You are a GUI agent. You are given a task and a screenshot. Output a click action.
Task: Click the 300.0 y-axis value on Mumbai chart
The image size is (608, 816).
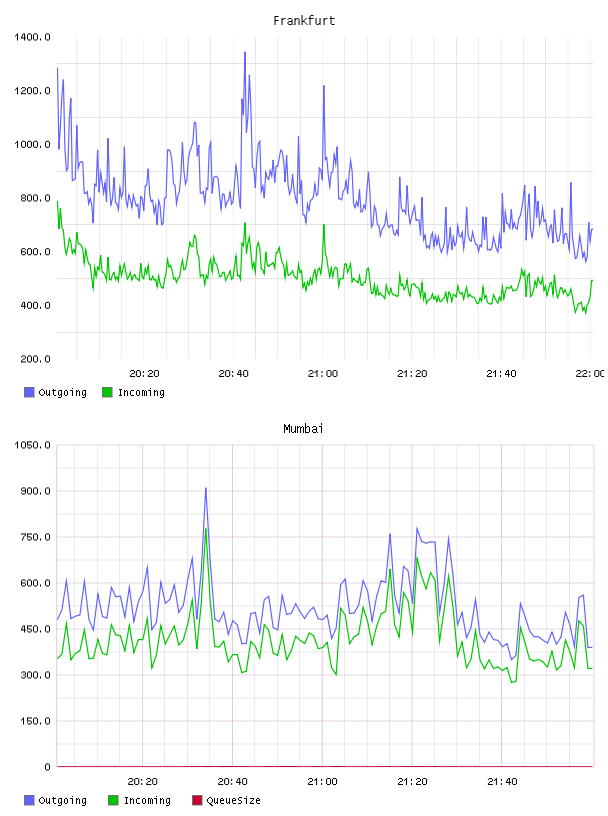pos(35,674)
